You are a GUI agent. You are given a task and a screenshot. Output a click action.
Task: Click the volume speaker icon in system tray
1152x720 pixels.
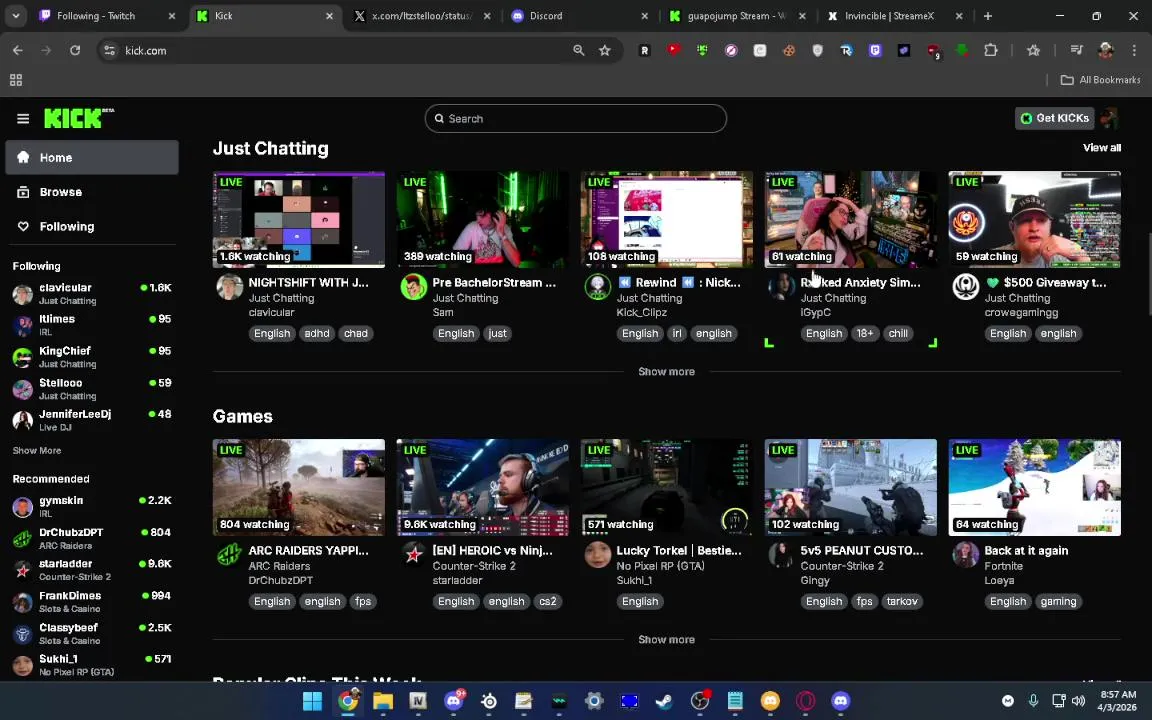[x=1079, y=701]
